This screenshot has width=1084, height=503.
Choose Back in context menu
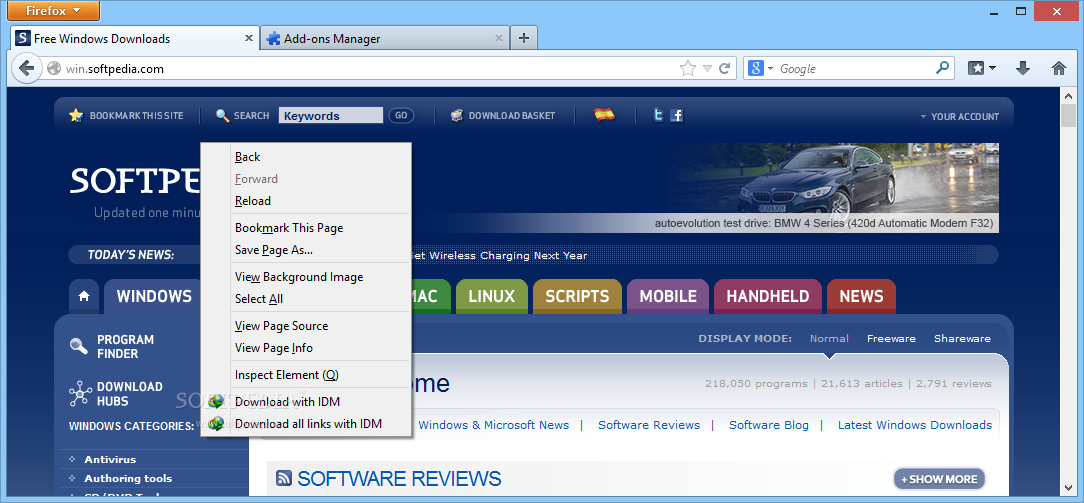(306, 157)
